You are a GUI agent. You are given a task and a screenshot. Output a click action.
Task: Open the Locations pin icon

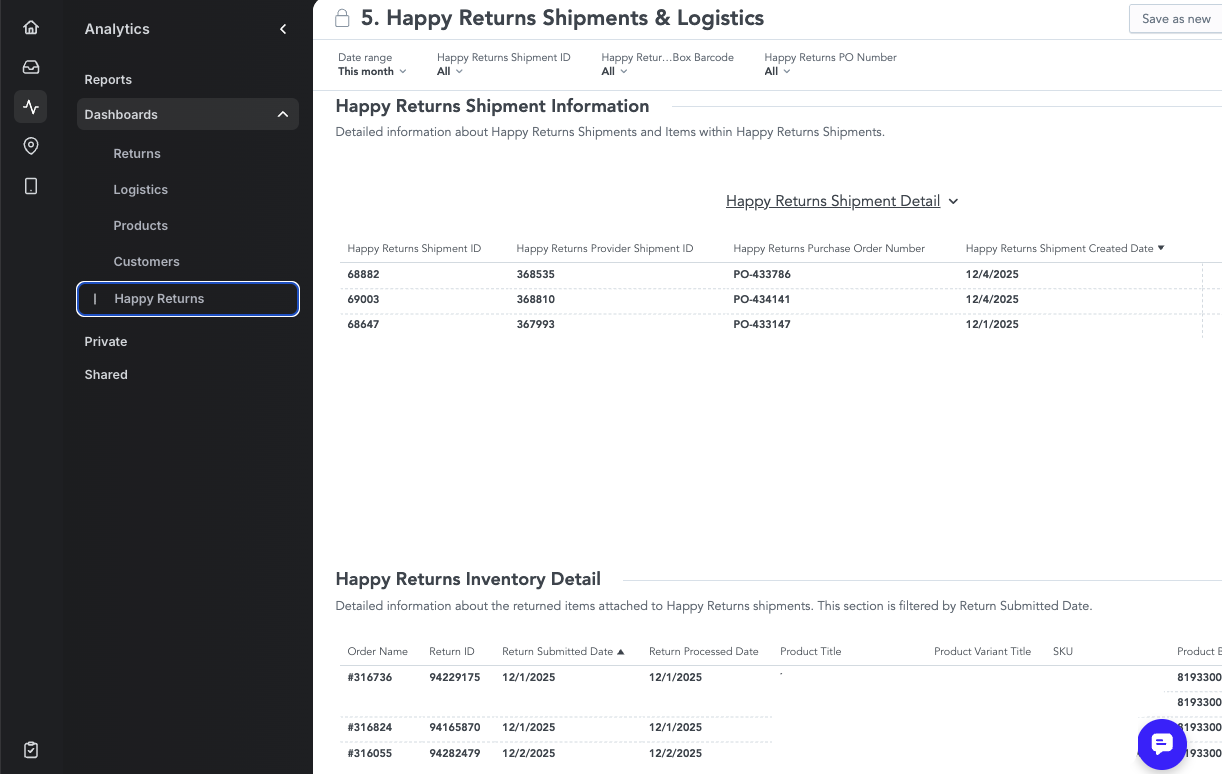(31, 146)
